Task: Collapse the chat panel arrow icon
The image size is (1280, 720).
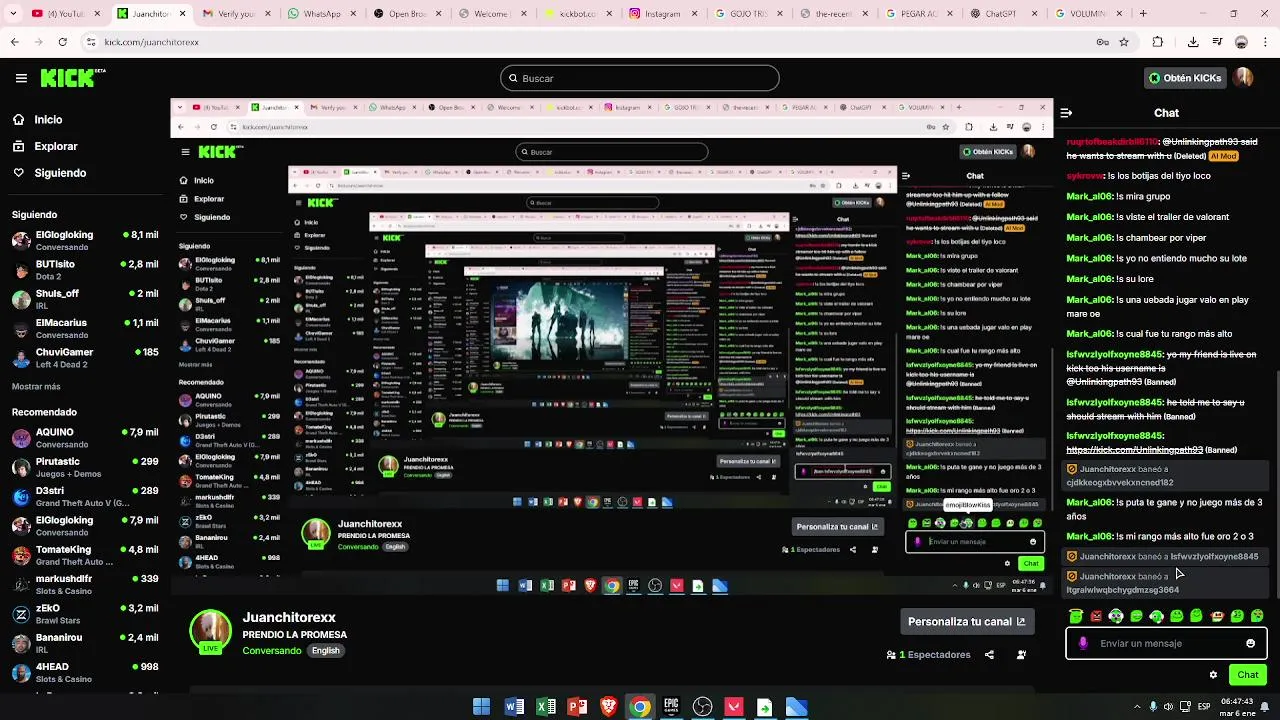Action: pos(1066,113)
